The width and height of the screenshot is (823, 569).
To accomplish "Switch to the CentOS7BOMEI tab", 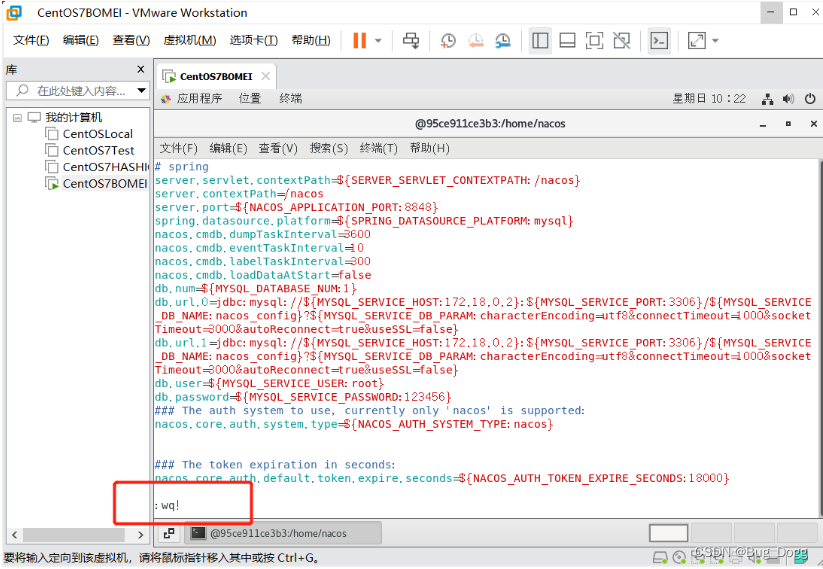I will tap(216, 77).
